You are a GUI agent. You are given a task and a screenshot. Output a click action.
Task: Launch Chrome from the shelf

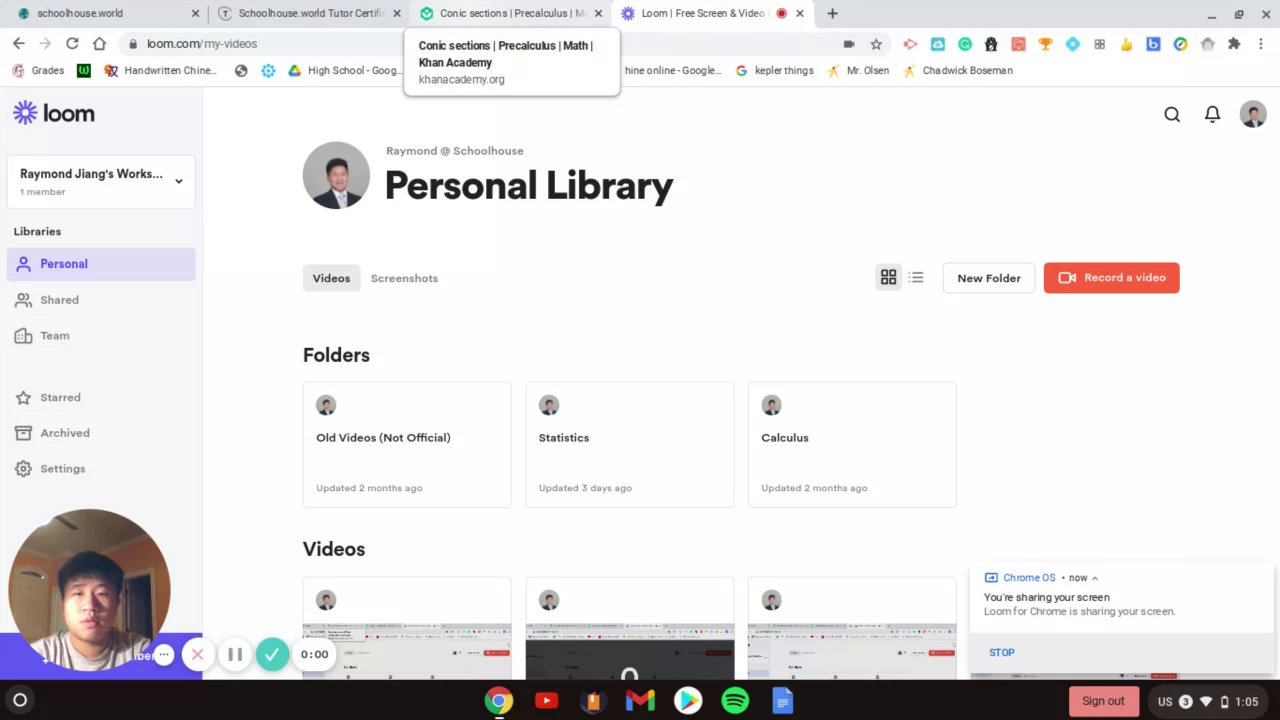pyautogui.click(x=499, y=701)
